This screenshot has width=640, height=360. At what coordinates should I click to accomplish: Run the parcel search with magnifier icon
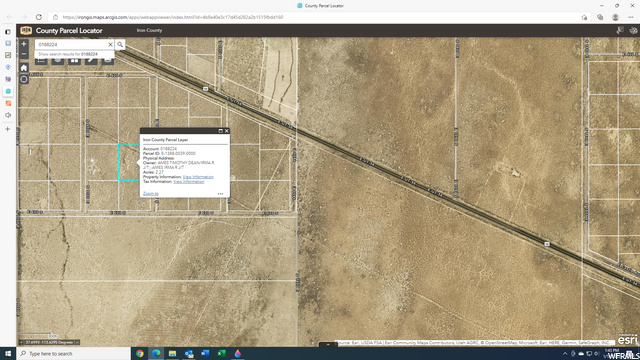(x=120, y=44)
